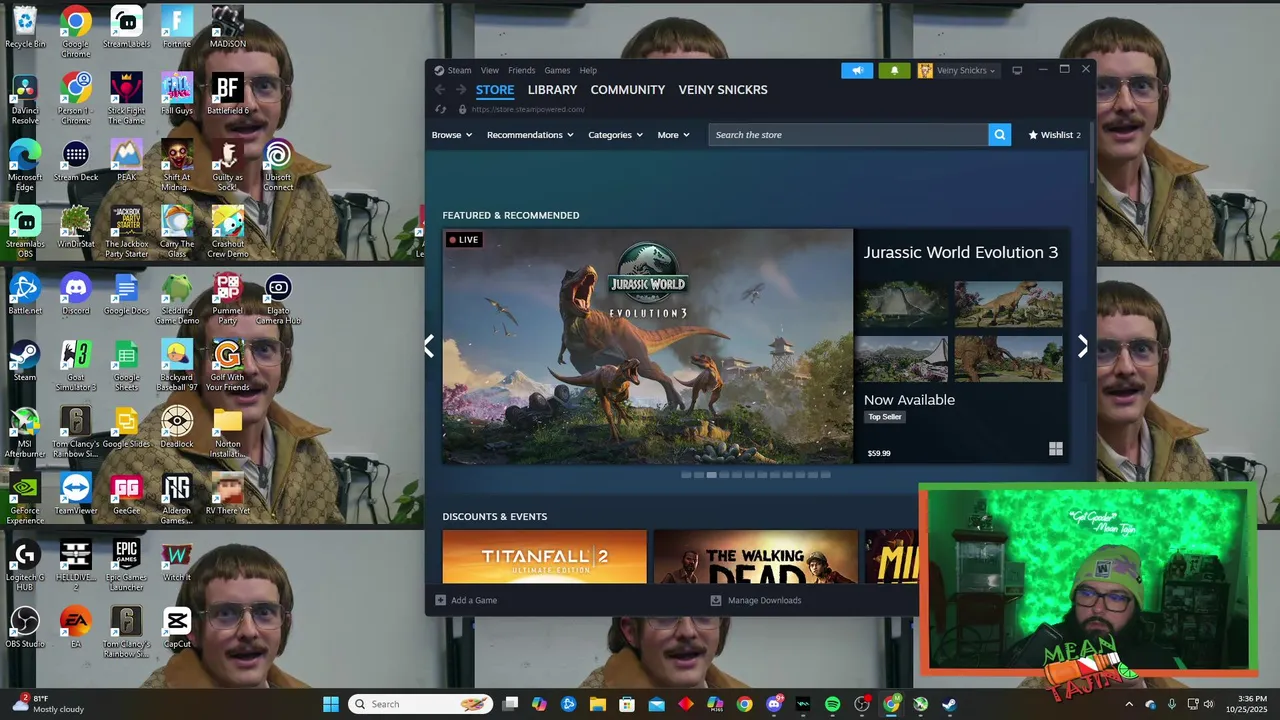This screenshot has width=1280, height=720.
Task: Open the Veiny Snickrs account dropdown
Action: [957, 70]
